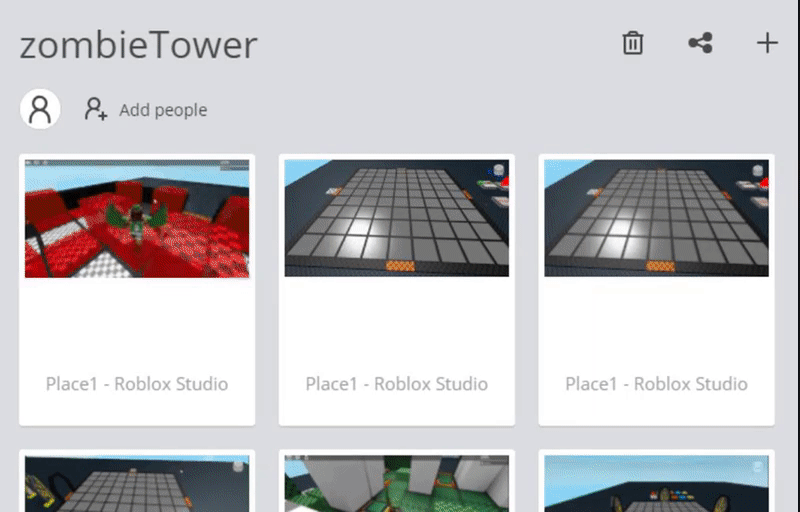Image resolution: width=800 pixels, height=512 pixels.
Task: Click the Add people link
Action: click(x=163, y=110)
